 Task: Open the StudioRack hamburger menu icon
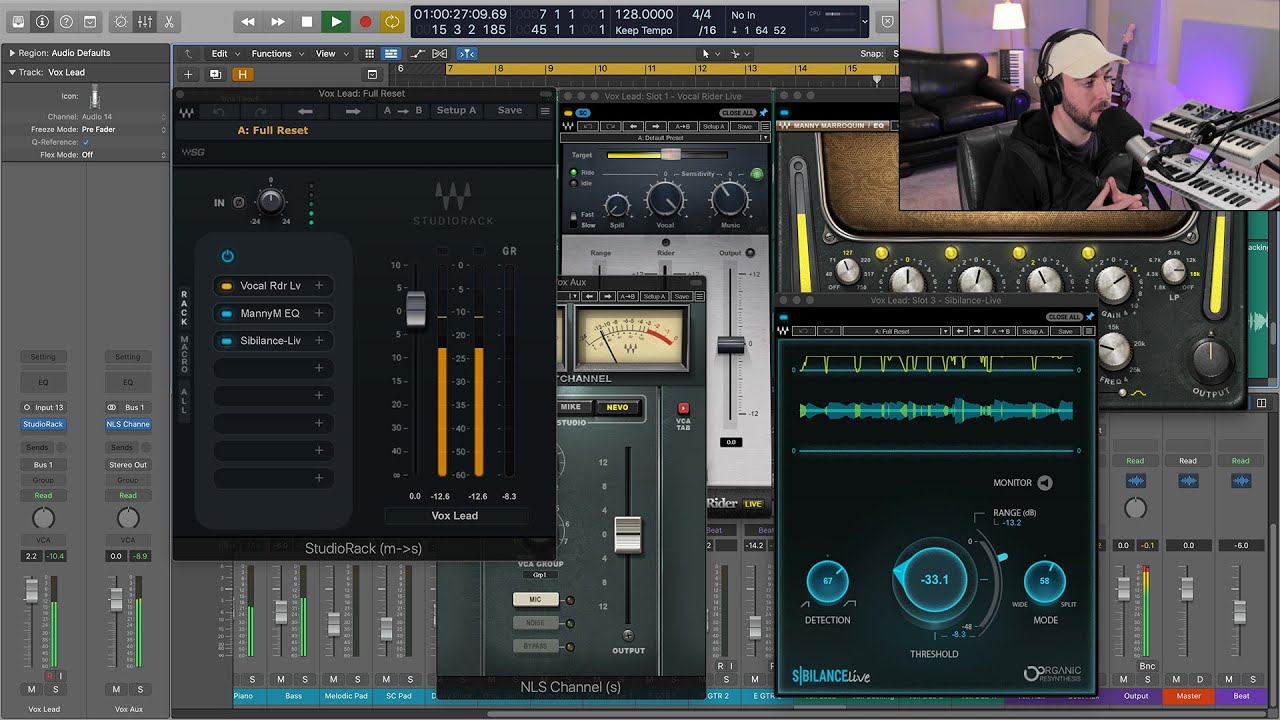(x=544, y=111)
